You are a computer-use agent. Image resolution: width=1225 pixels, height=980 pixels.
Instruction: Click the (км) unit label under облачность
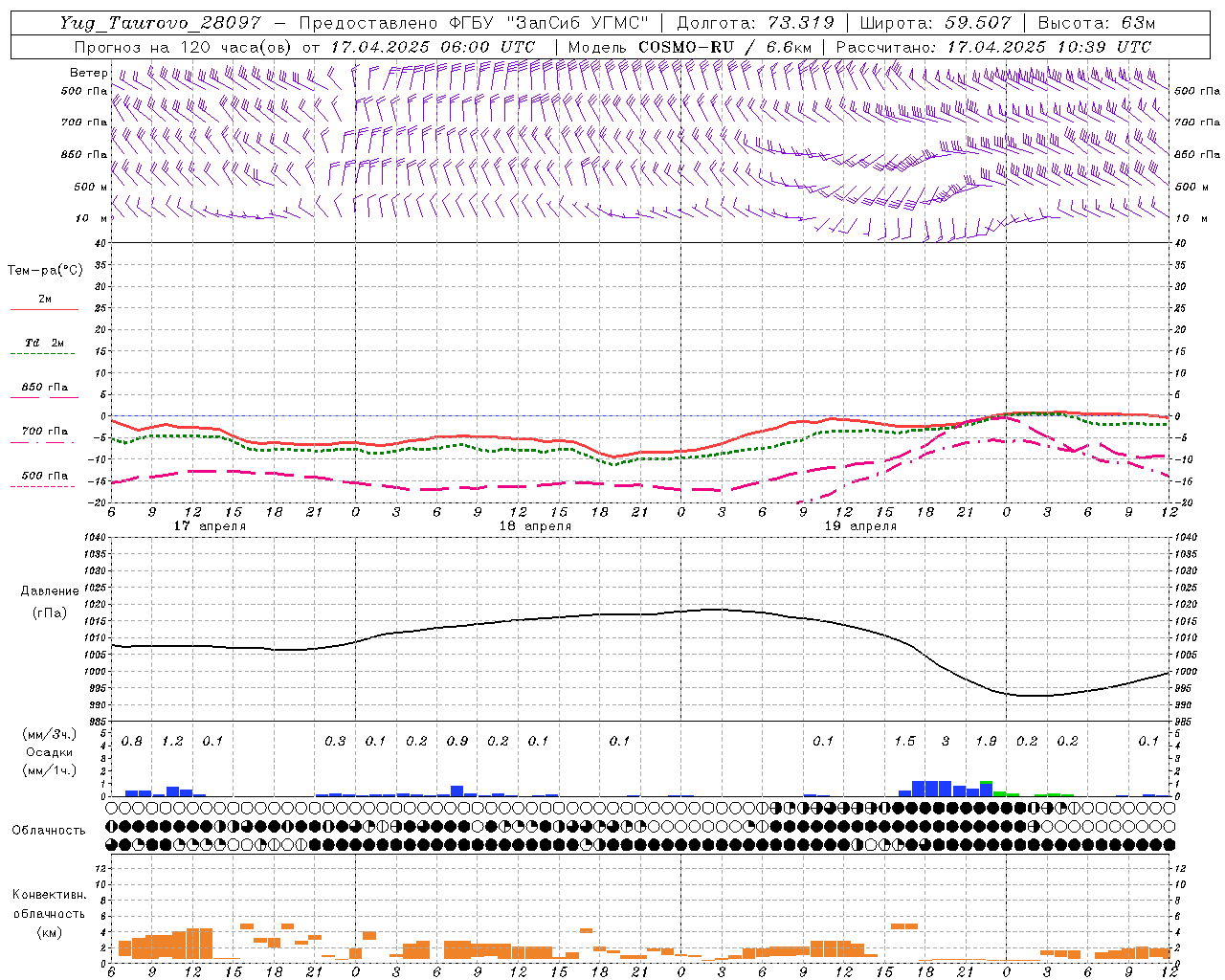pos(48,932)
